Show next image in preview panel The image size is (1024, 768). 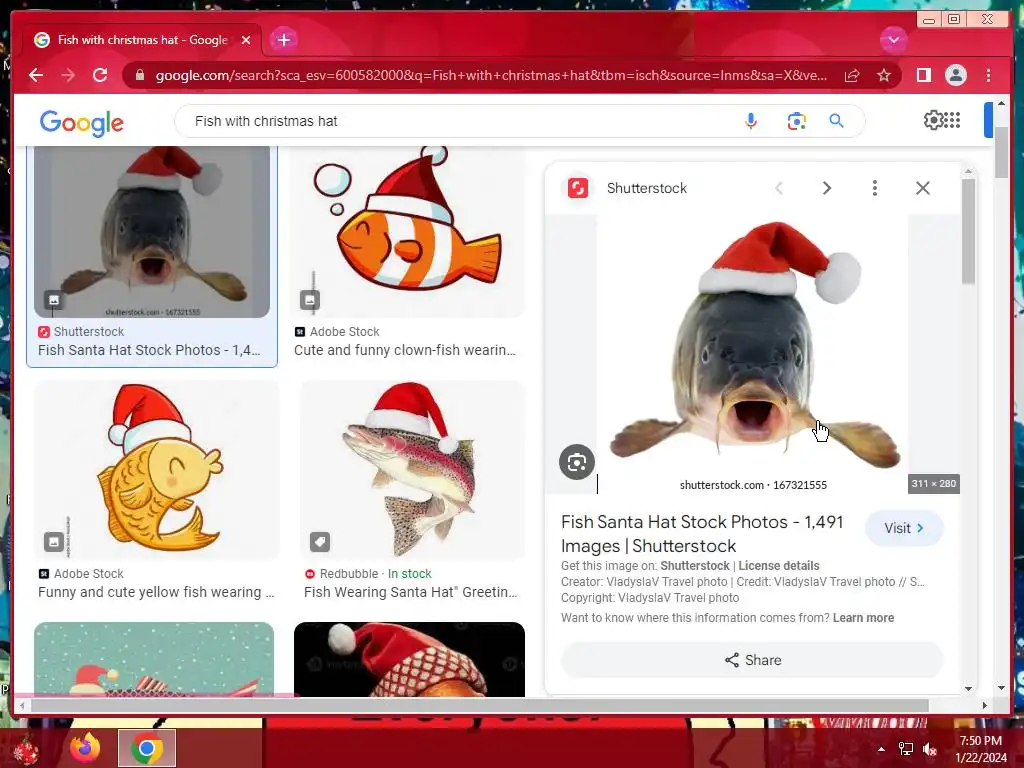click(827, 188)
